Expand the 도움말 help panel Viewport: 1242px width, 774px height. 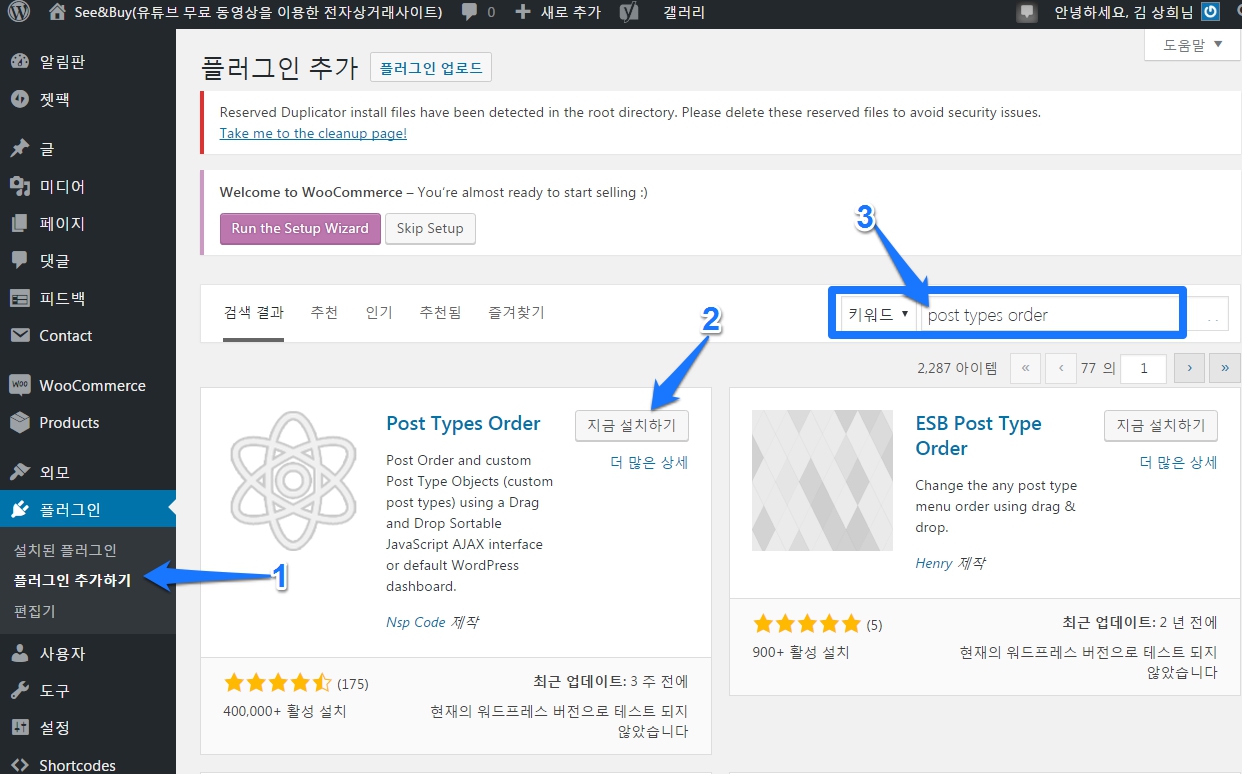(x=1190, y=44)
